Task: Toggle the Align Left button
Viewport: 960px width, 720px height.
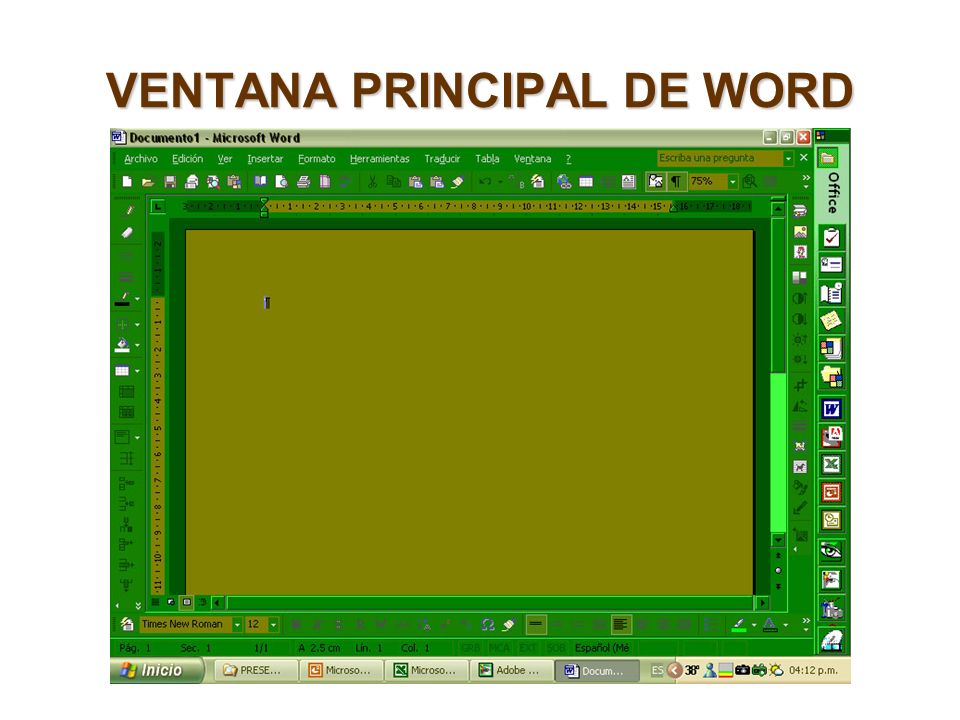Action: point(620,624)
